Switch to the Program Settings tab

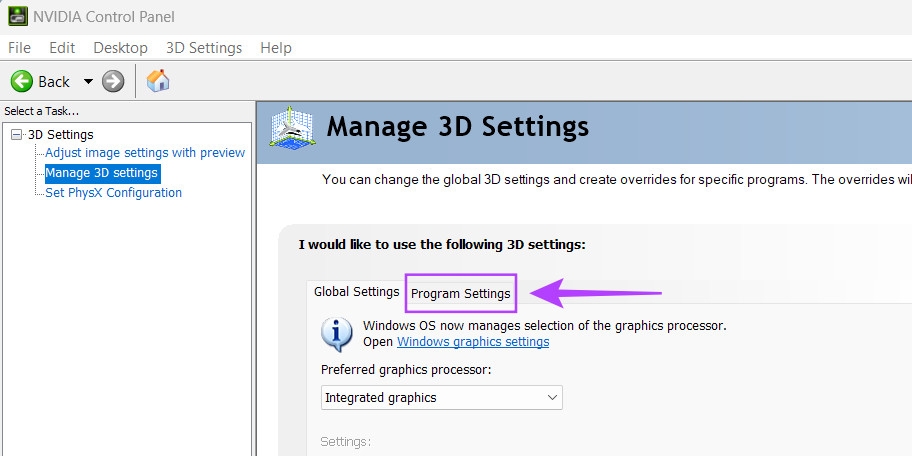[x=460, y=294]
